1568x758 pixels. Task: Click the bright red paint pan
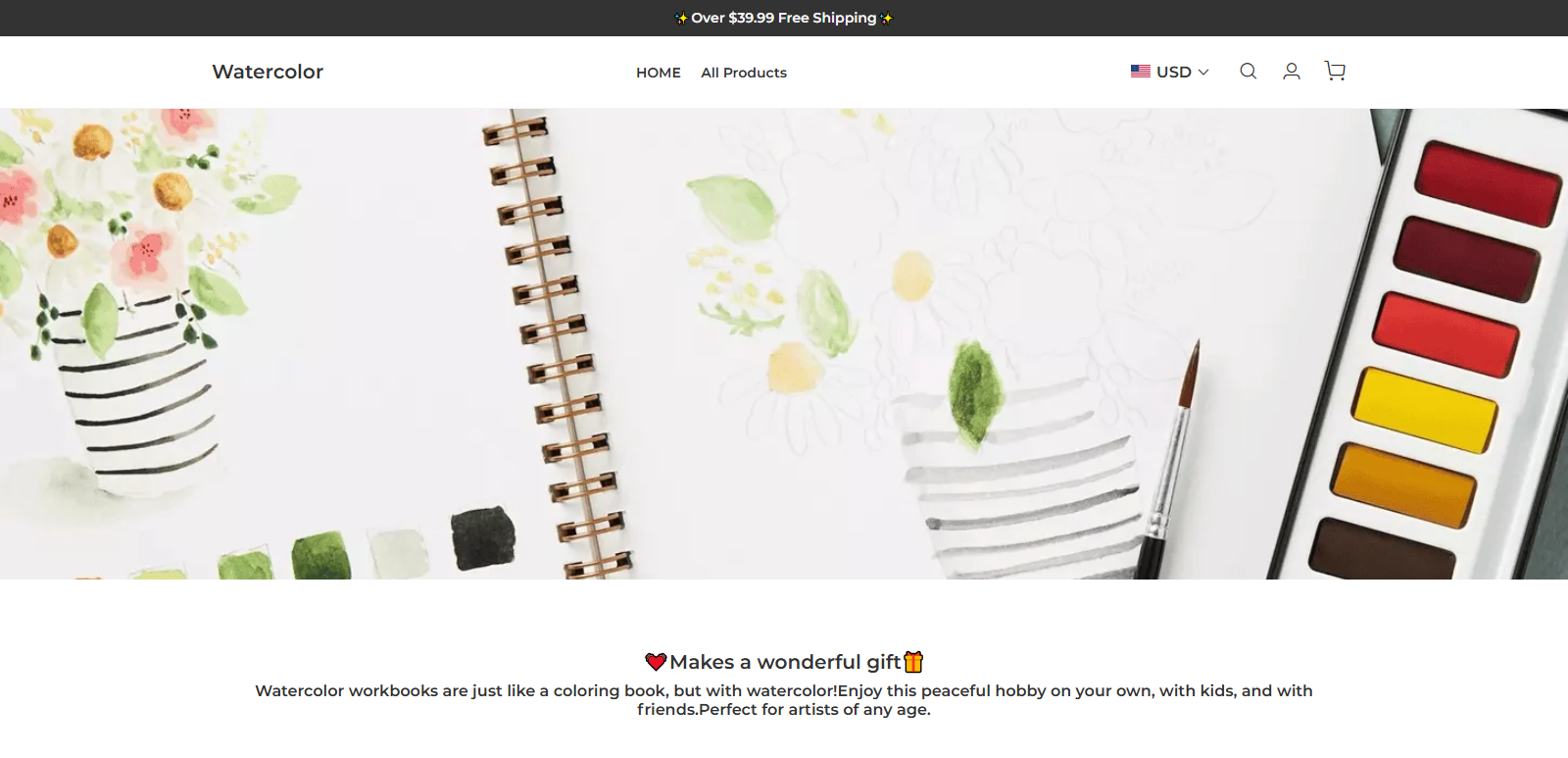pyautogui.click(x=1446, y=334)
